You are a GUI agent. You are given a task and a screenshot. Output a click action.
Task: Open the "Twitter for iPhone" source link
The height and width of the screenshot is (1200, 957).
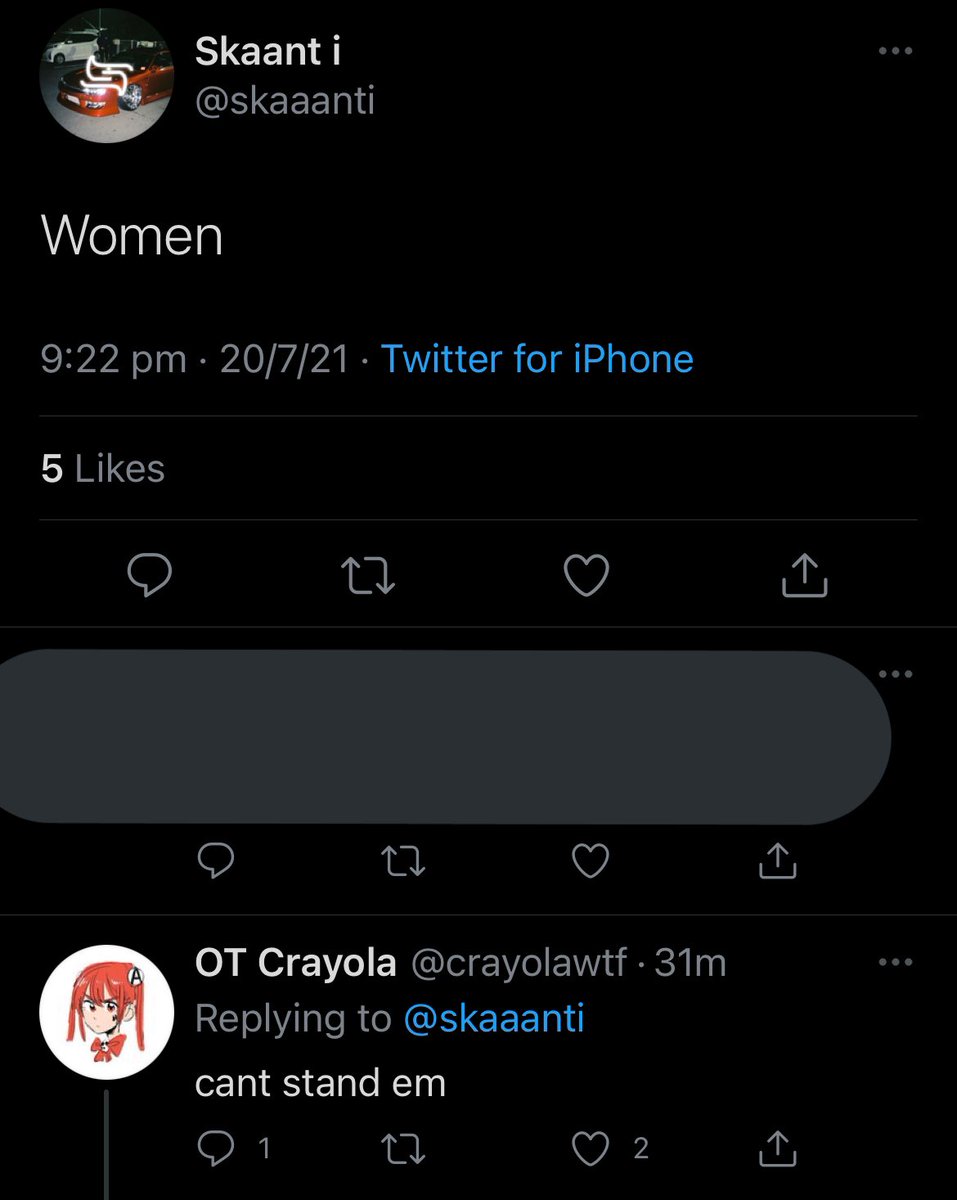(x=537, y=359)
